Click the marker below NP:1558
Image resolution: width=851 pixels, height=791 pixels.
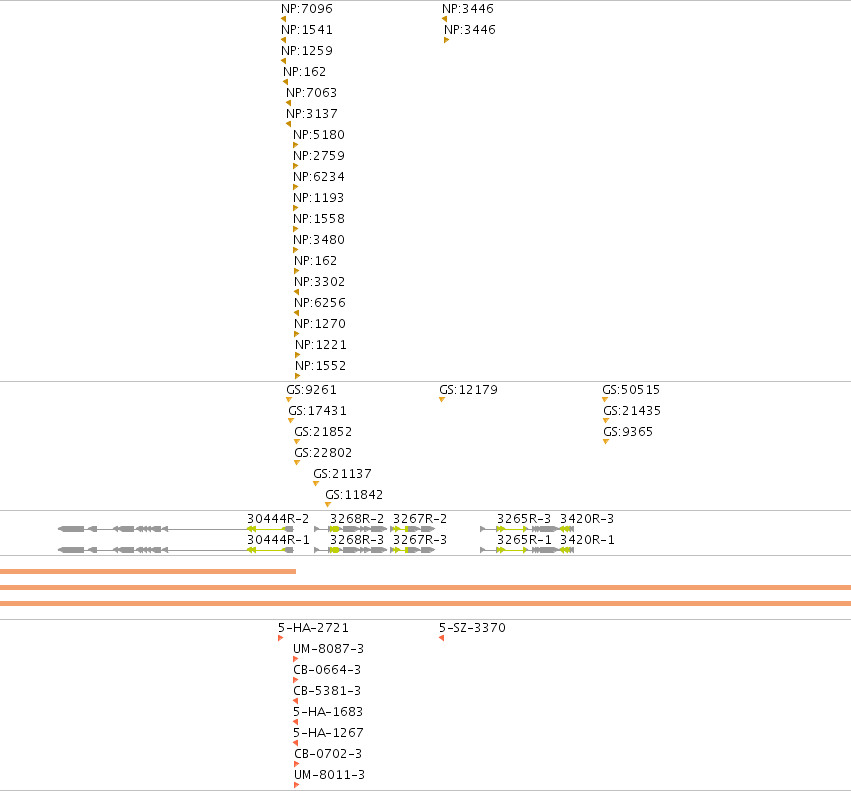click(x=296, y=229)
